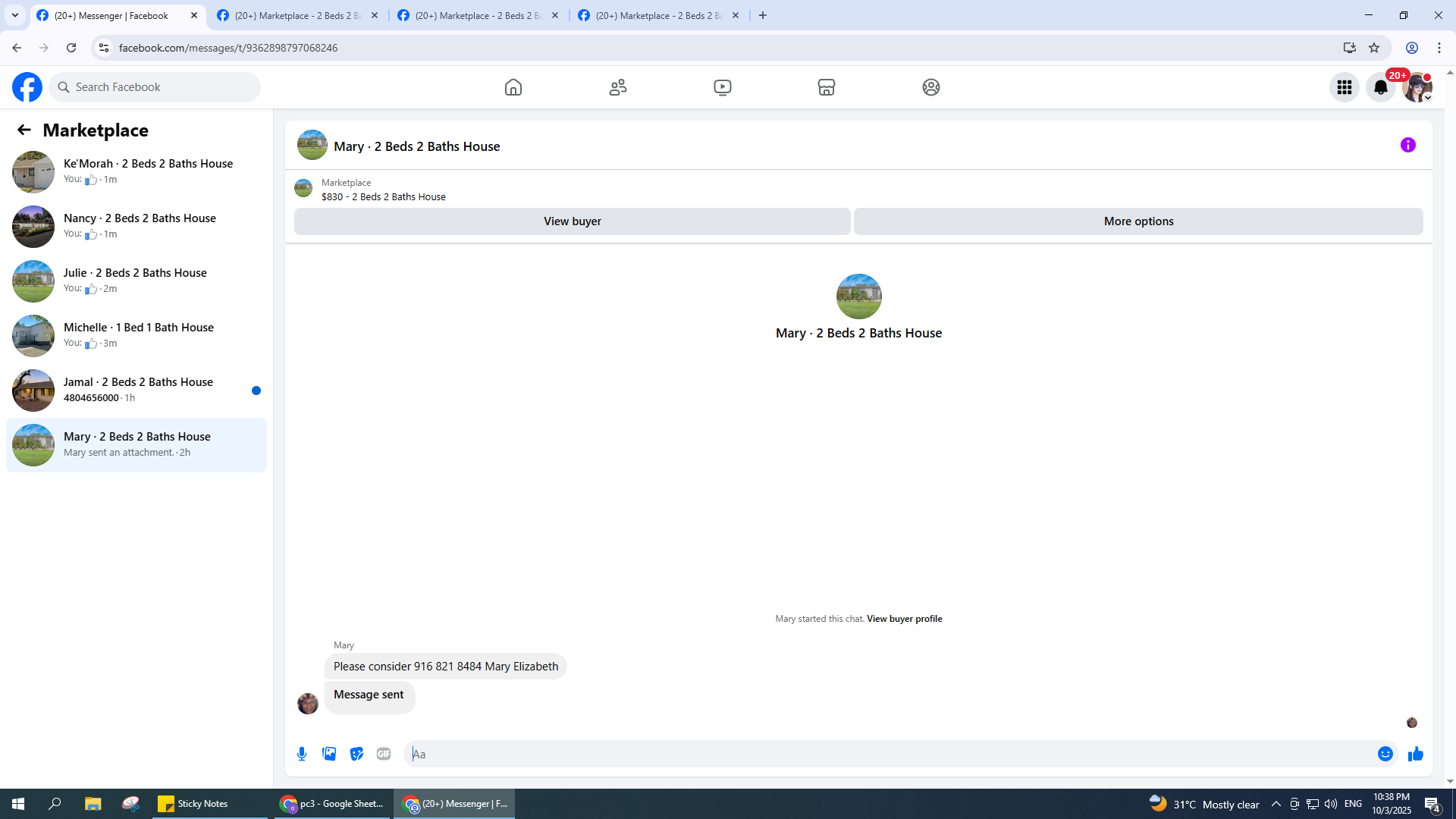Show hidden system tray icons

click(1276, 804)
